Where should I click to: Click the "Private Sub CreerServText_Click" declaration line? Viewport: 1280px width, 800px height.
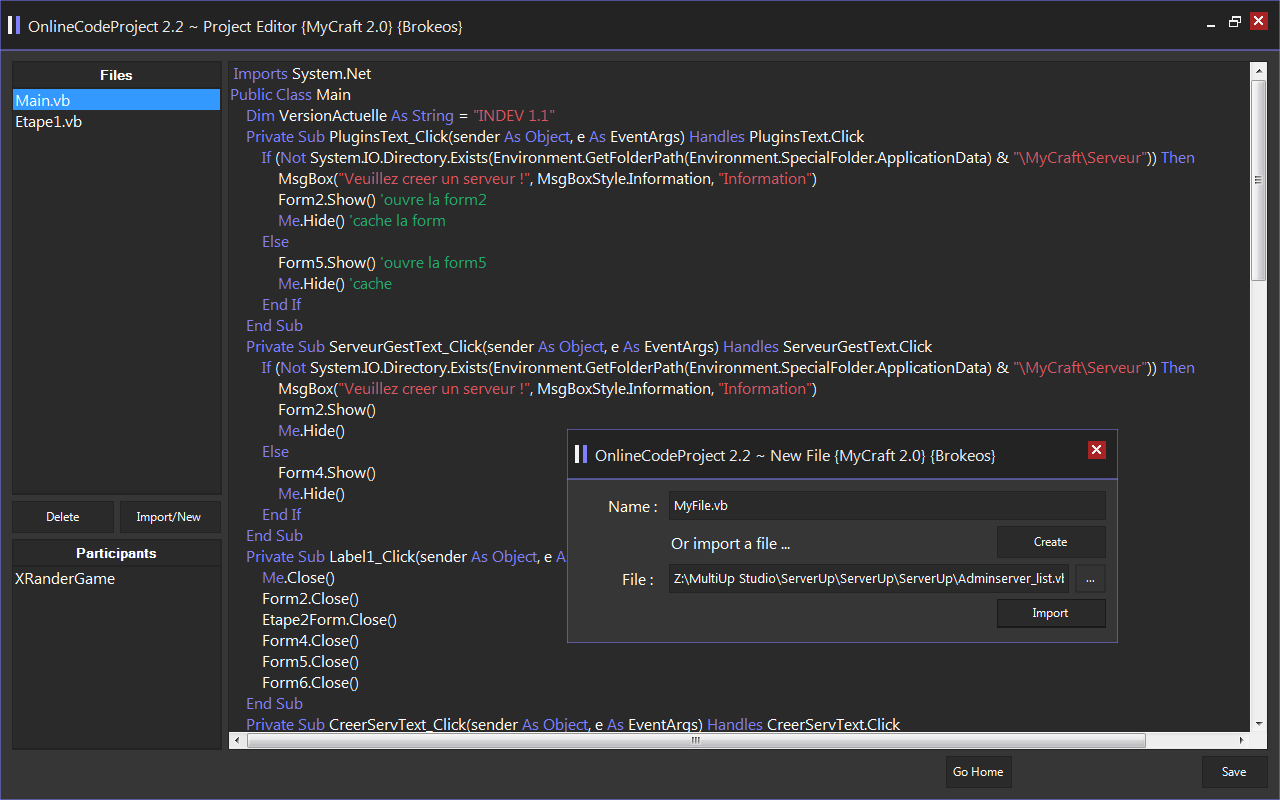(x=573, y=724)
